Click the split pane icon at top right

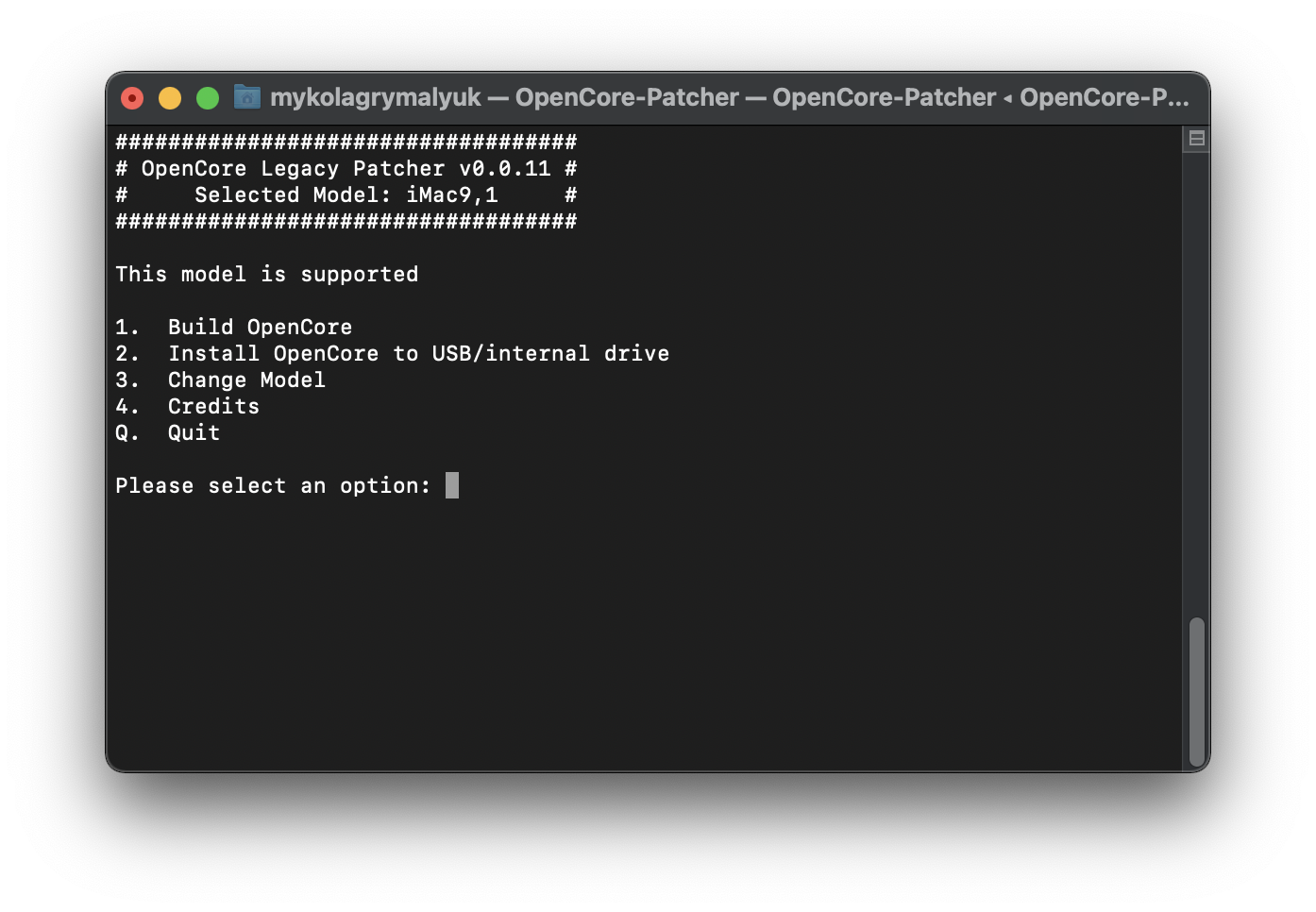(x=1196, y=139)
